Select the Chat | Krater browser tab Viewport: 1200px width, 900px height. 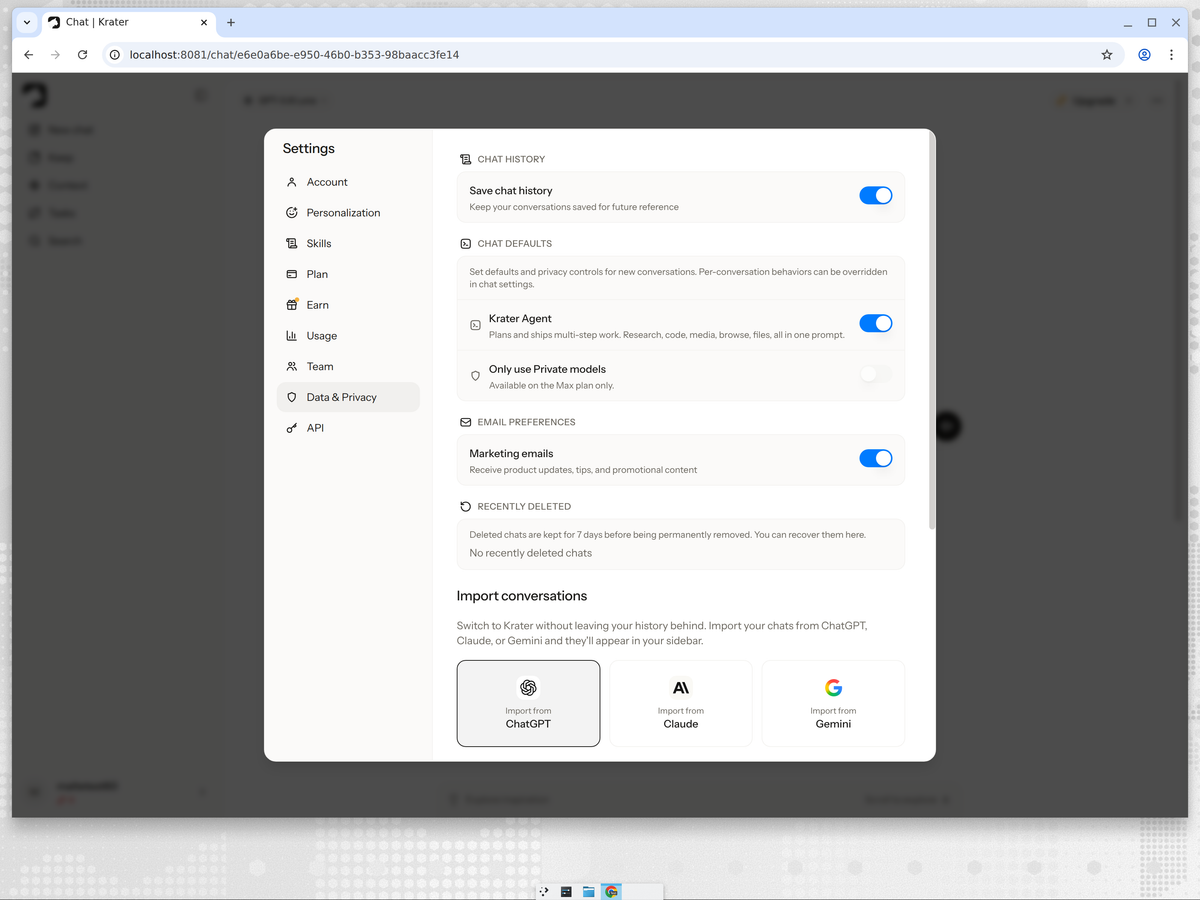[x=129, y=22]
